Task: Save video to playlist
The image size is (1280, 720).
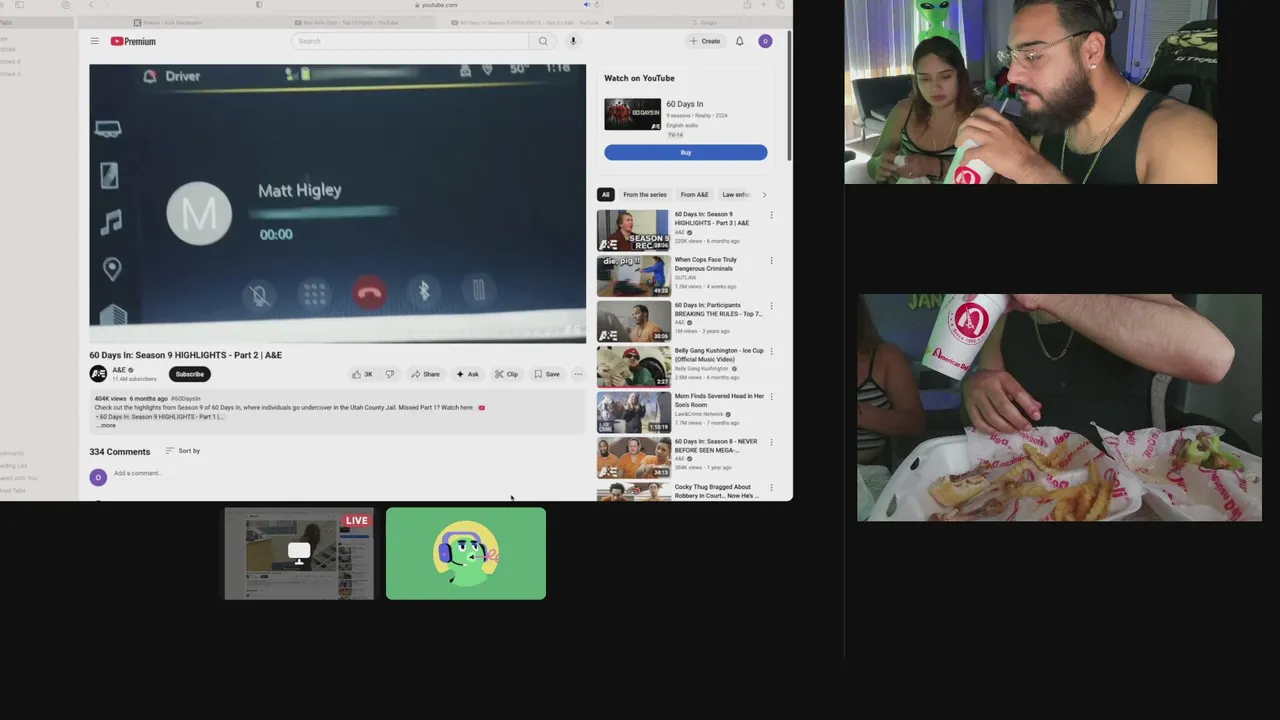Action: click(546, 374)
